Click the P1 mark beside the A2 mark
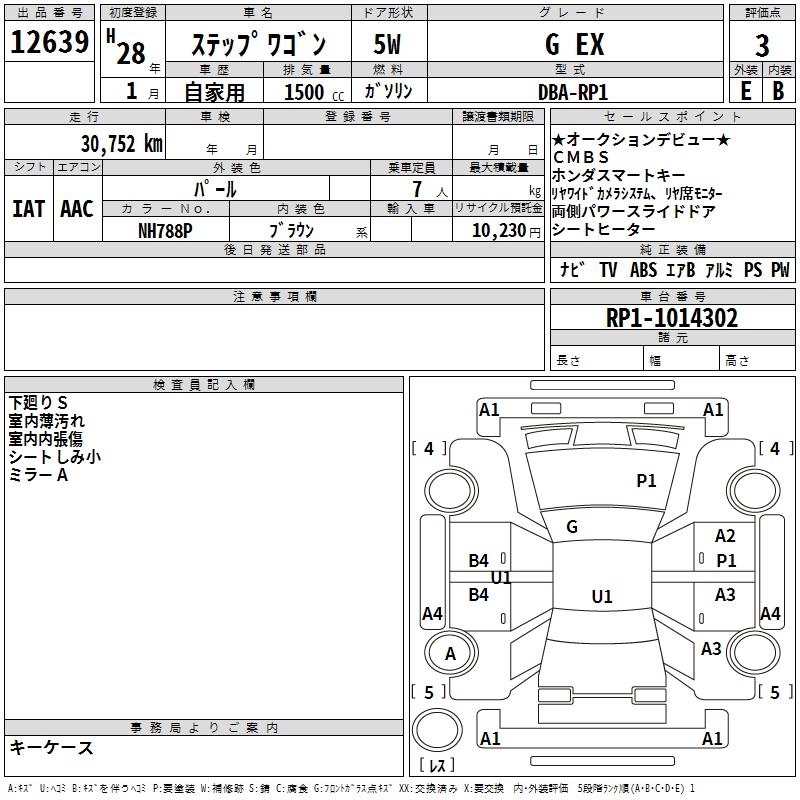This screenshot has width=800, height=800. [x=726, y=561]
